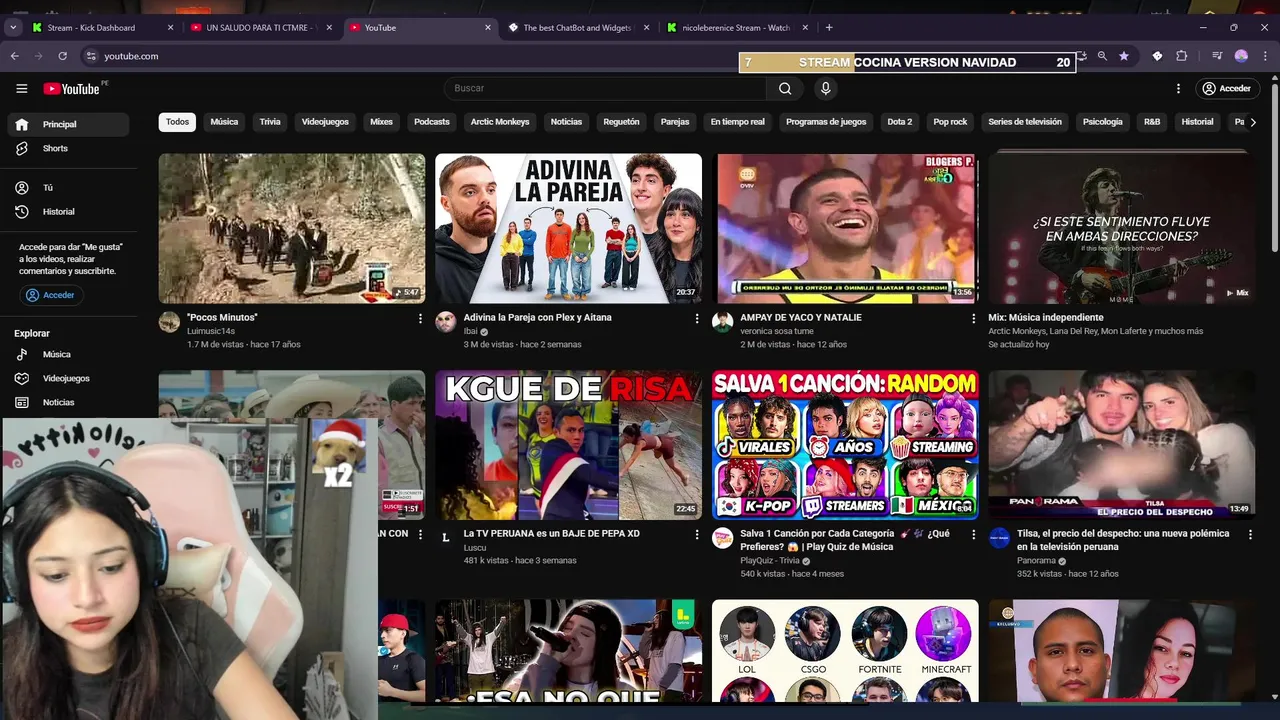Select the R&B filter chip

point(1152,122)
